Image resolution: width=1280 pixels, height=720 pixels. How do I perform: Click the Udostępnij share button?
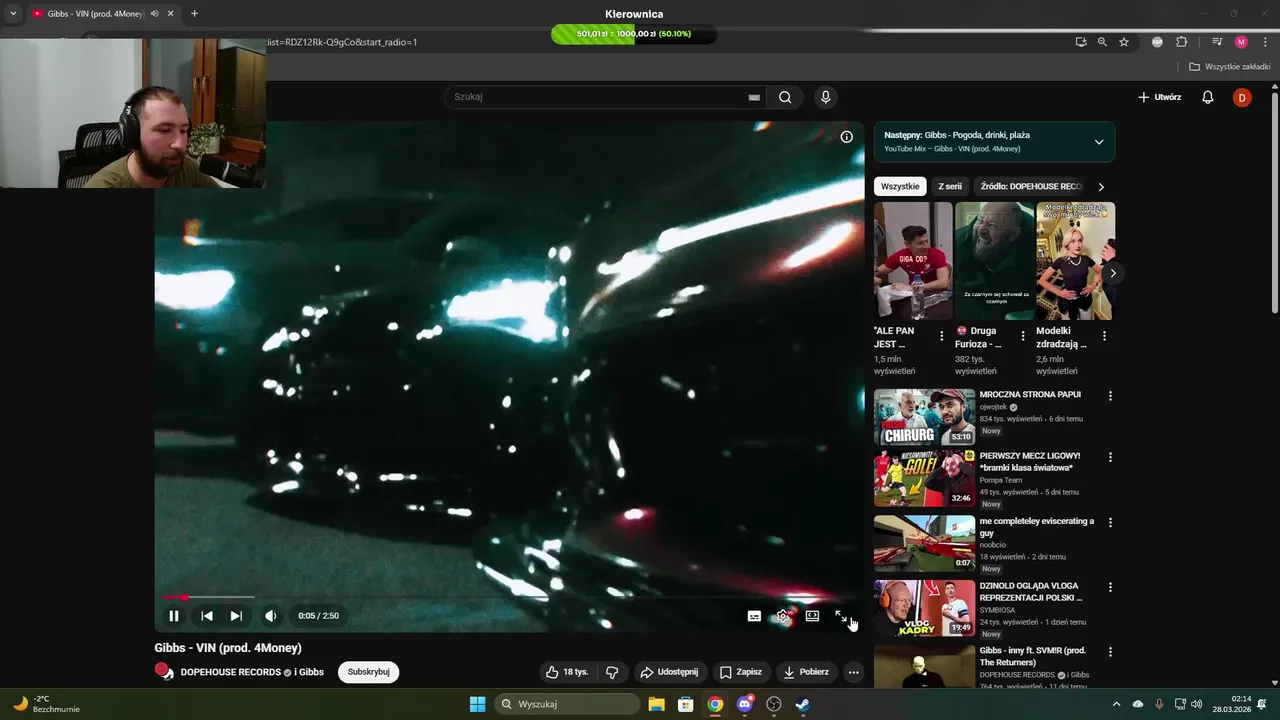669,672
